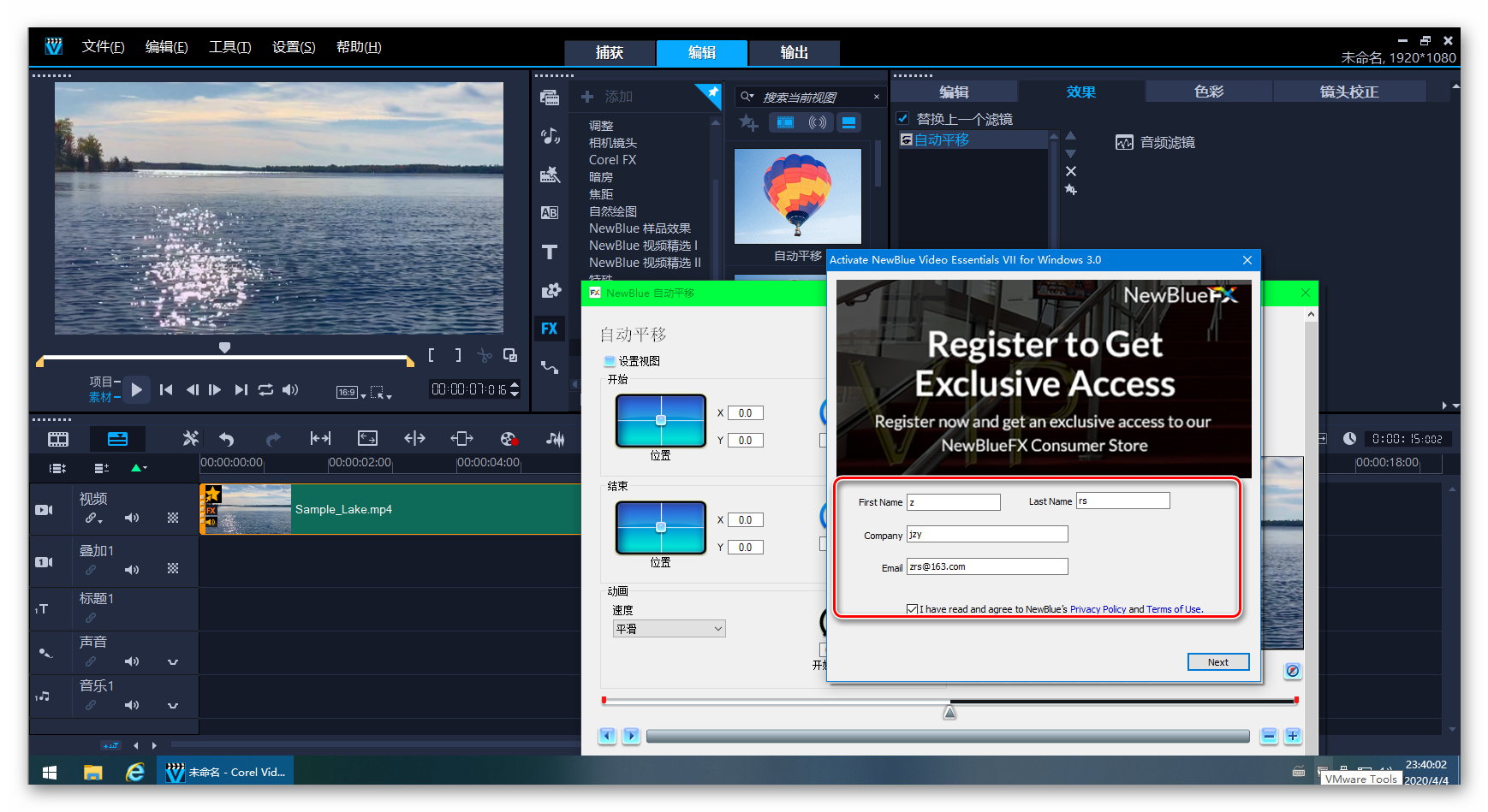Toggle repeat playback loop

tap(265, 390)
